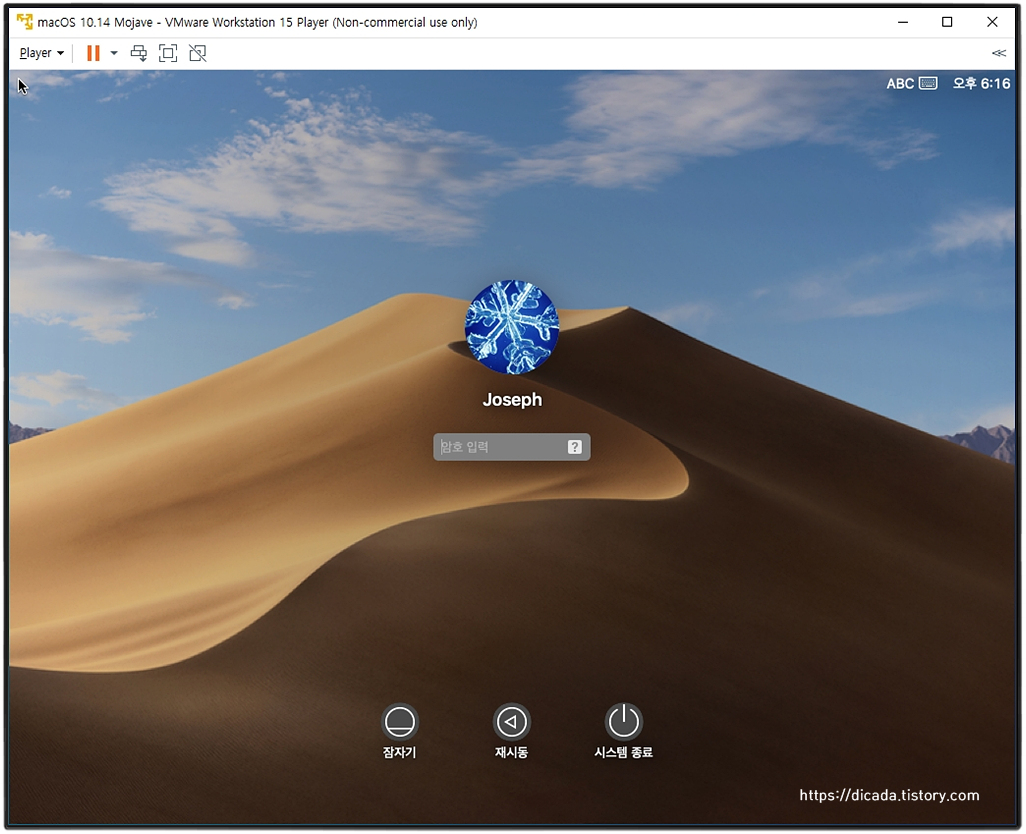Click the Joseph user name

[x=512, y=400]
